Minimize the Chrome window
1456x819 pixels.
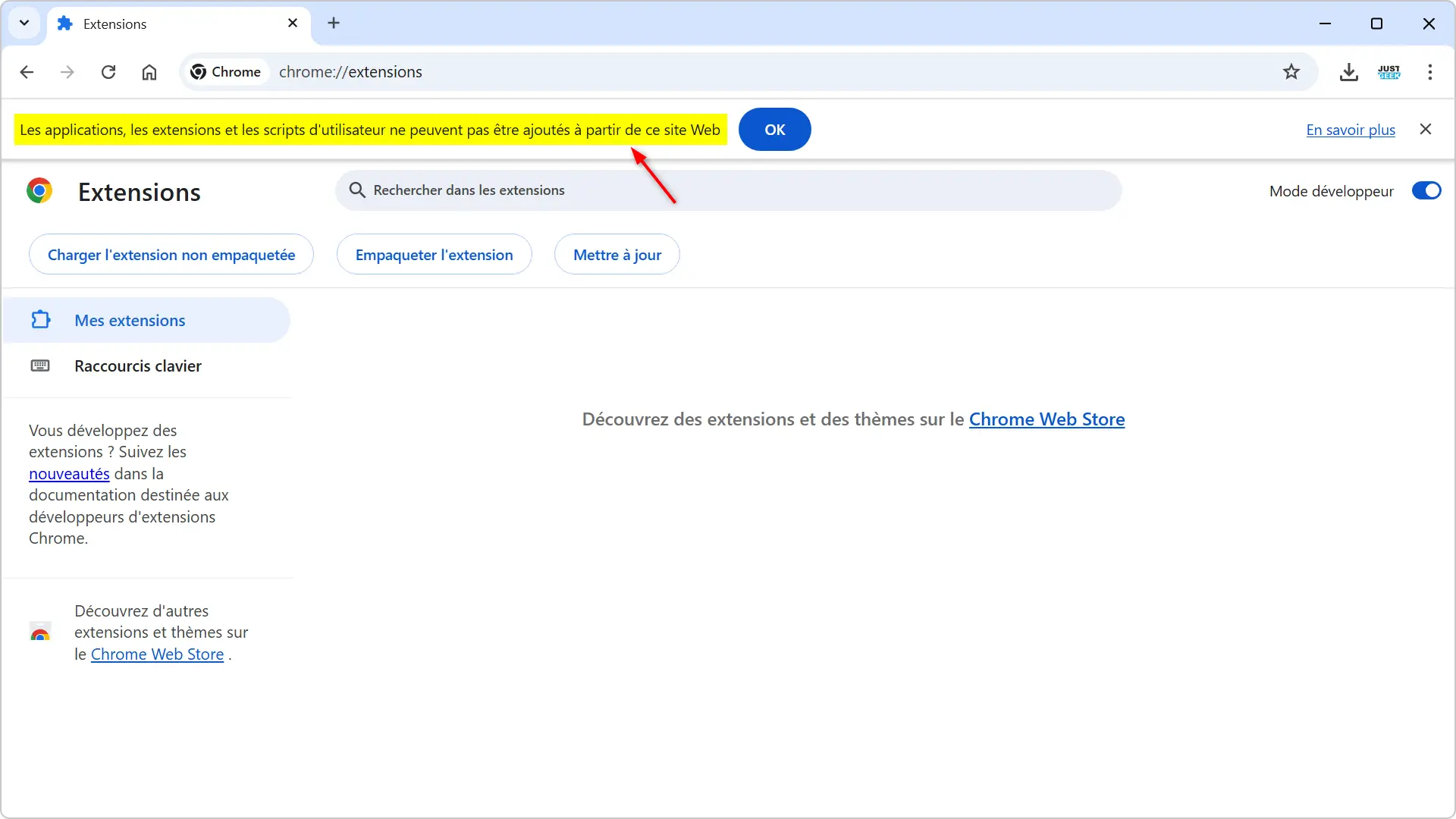point(1325,24)
